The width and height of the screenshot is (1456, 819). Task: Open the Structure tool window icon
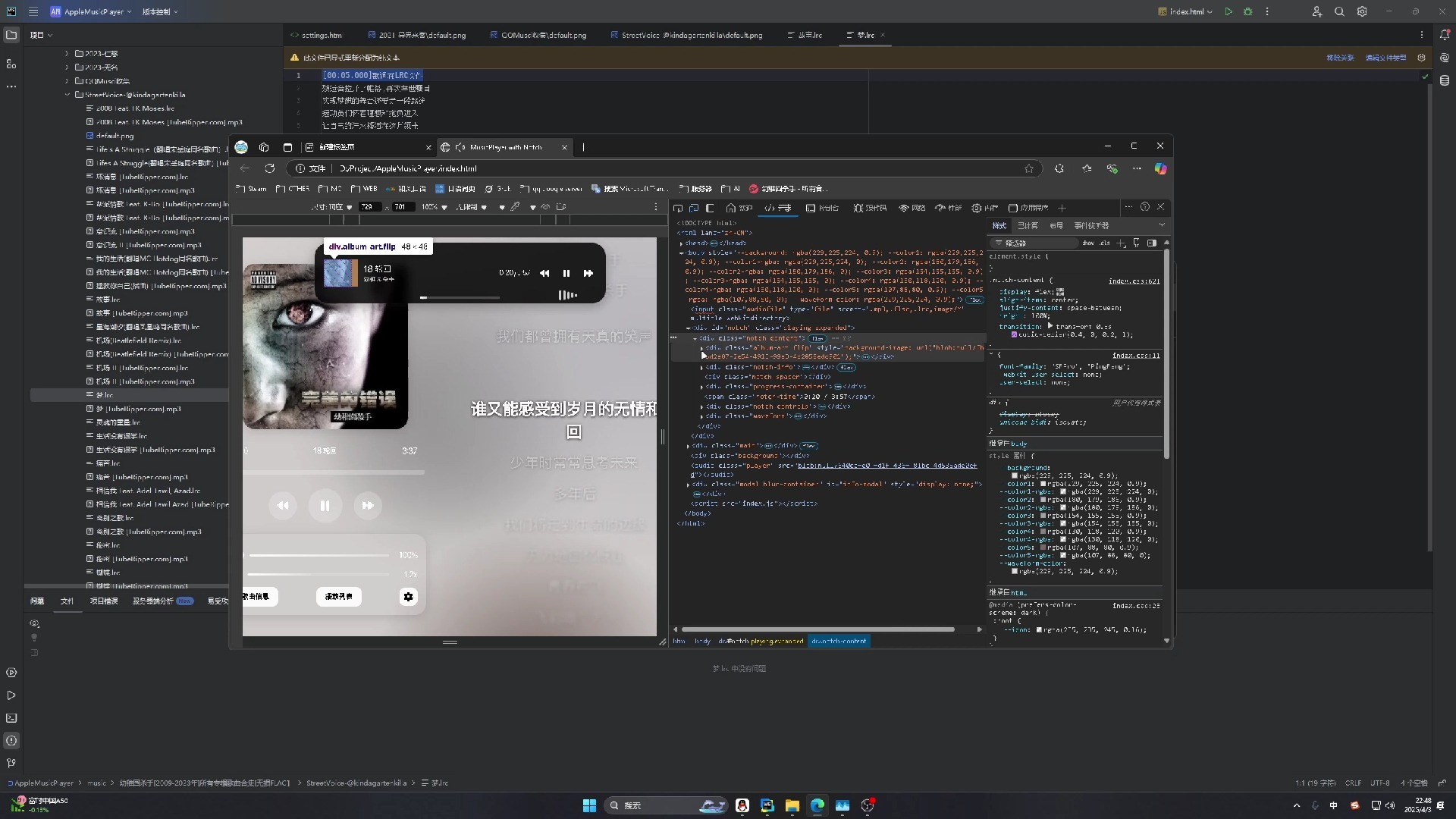[11, 64]
